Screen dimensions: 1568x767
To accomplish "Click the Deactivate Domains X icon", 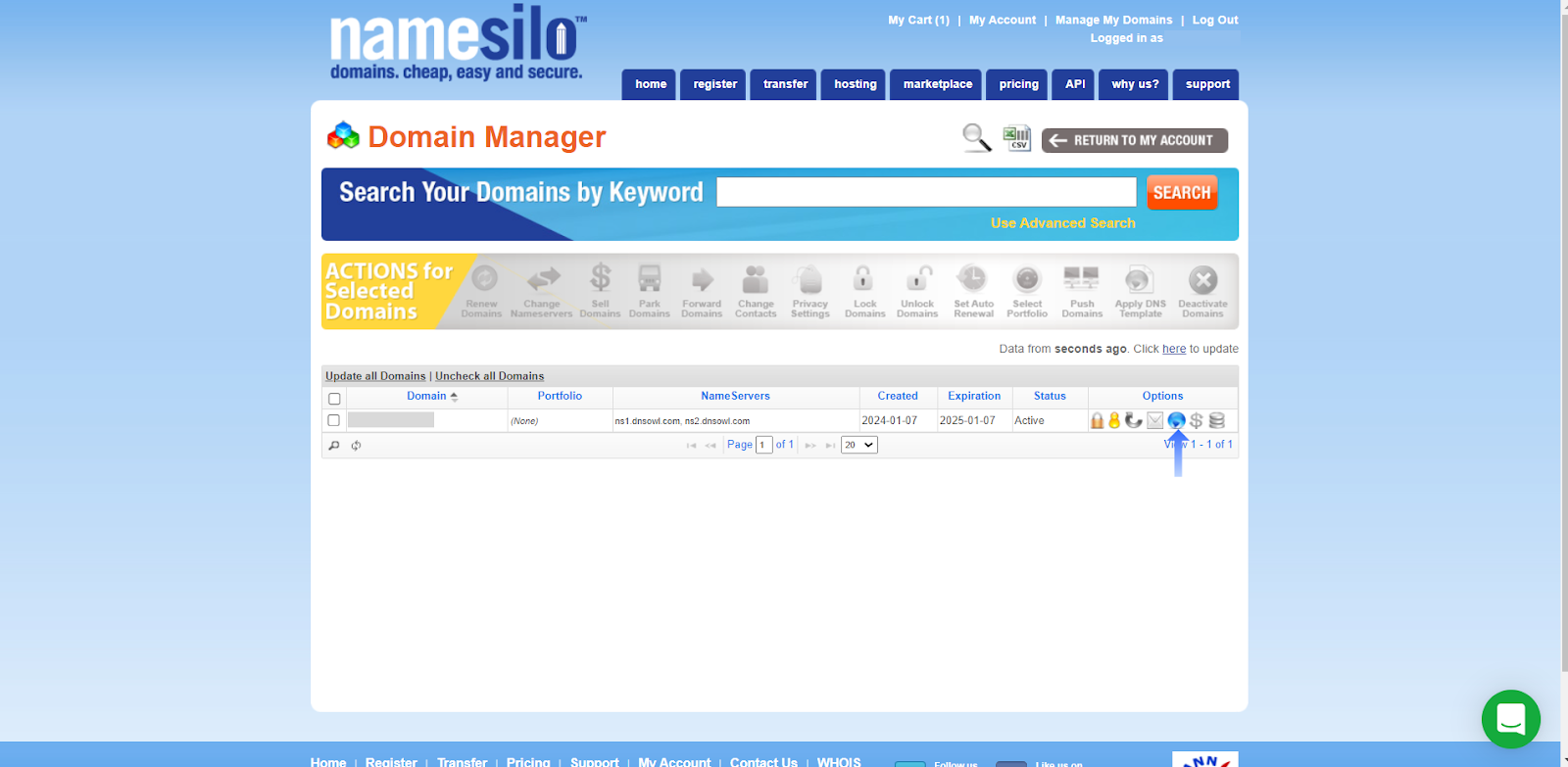I will (x=1203, y=280).
